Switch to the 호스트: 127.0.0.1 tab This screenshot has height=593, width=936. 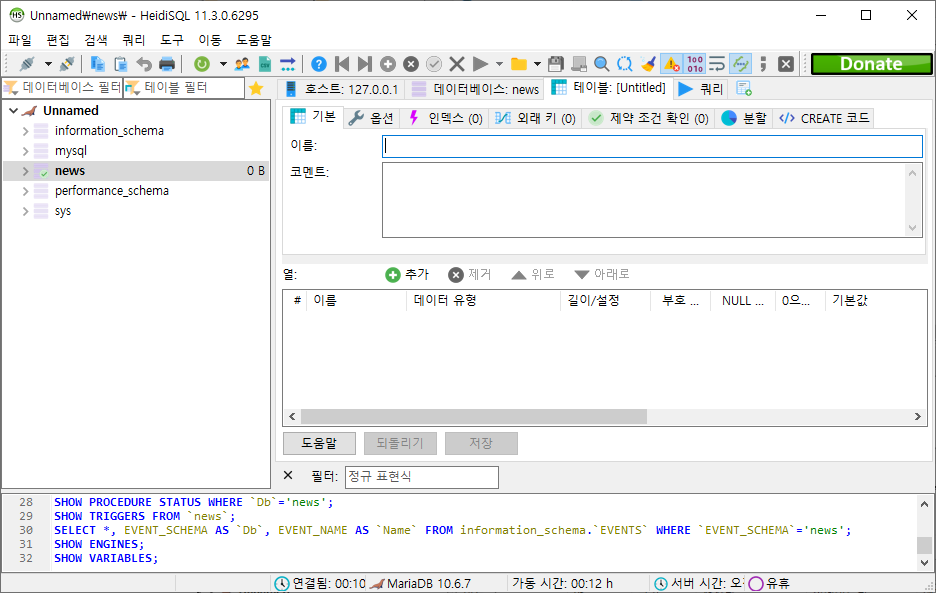(x=341, y=89)
